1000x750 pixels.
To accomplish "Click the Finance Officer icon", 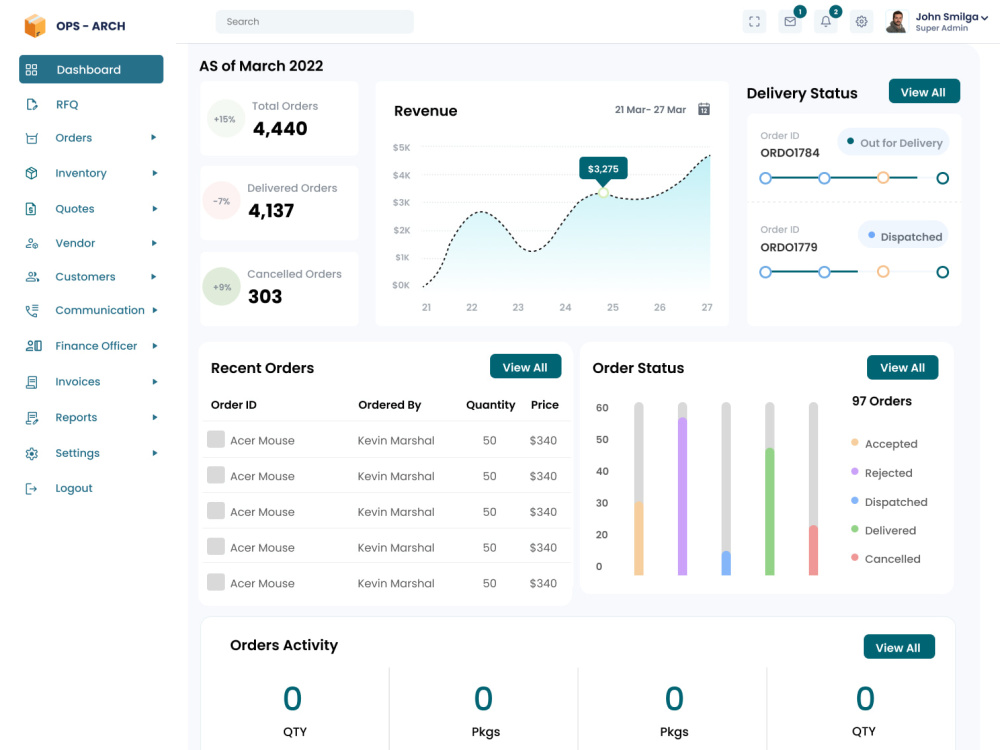I will point(34,346).
